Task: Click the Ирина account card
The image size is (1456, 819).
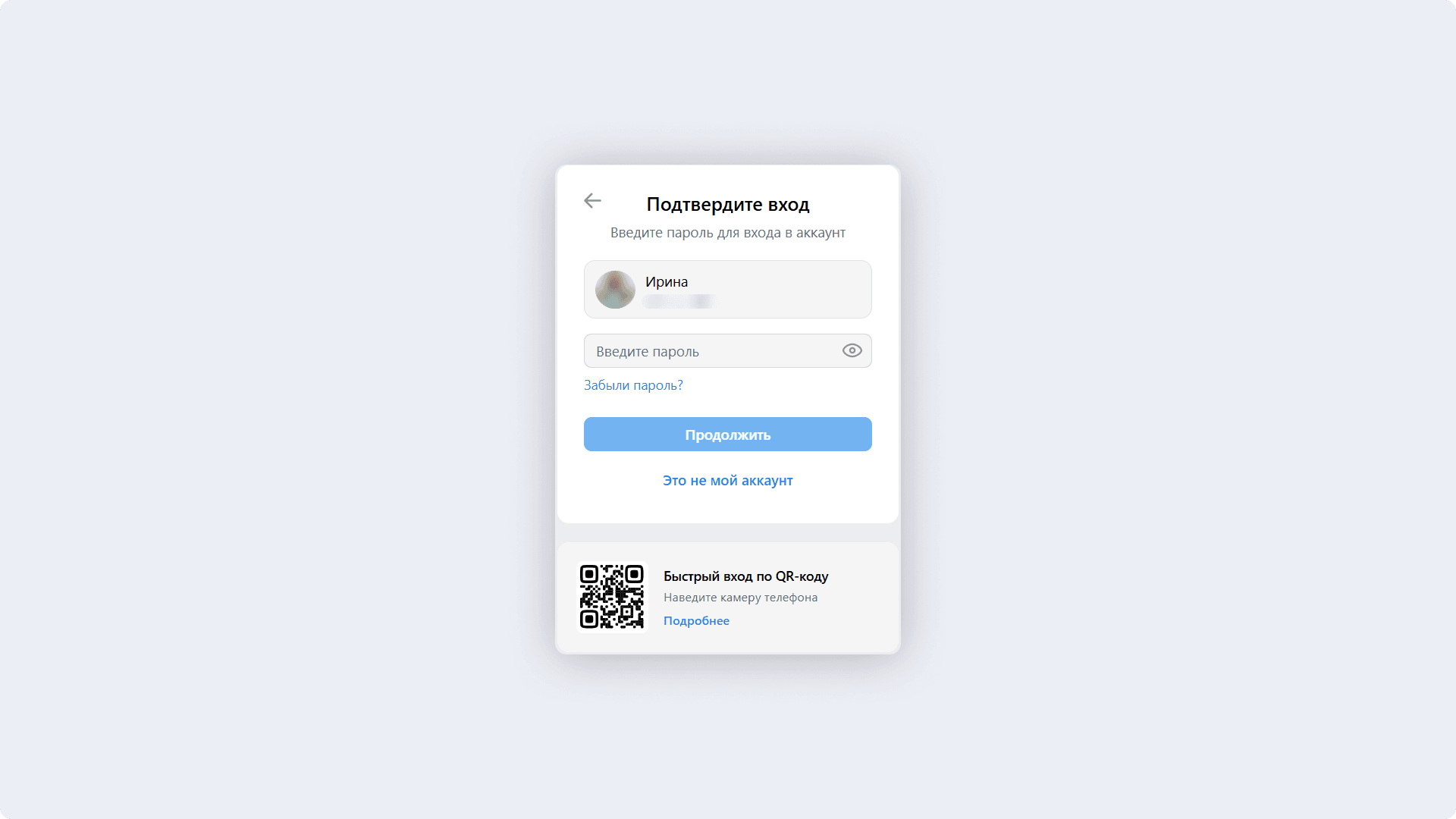Action: tap(727, 290)
